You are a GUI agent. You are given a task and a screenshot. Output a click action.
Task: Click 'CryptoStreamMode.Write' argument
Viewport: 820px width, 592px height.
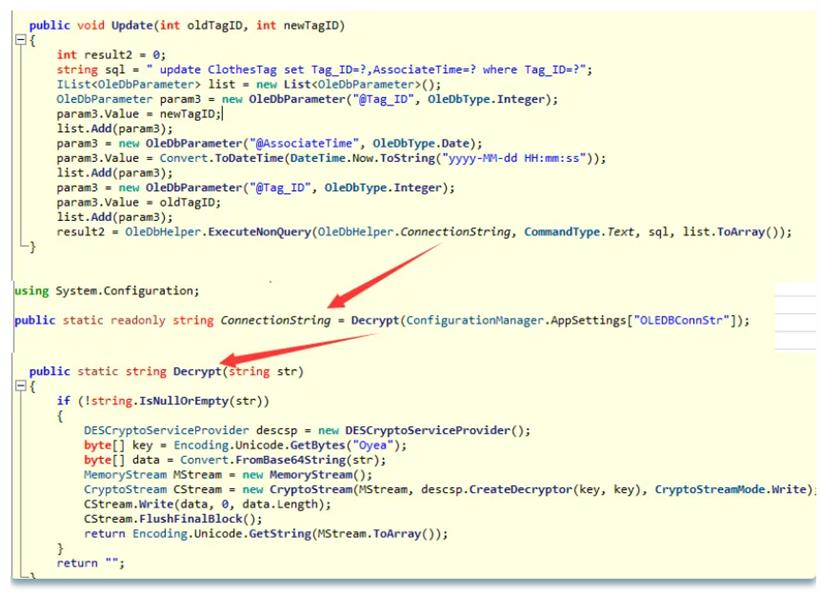coord(731,489)
